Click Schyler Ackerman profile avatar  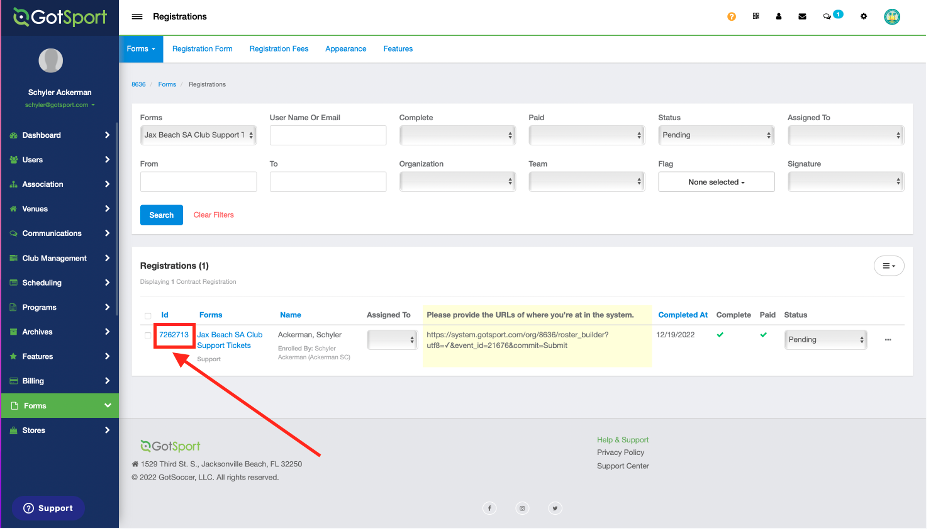51,60
